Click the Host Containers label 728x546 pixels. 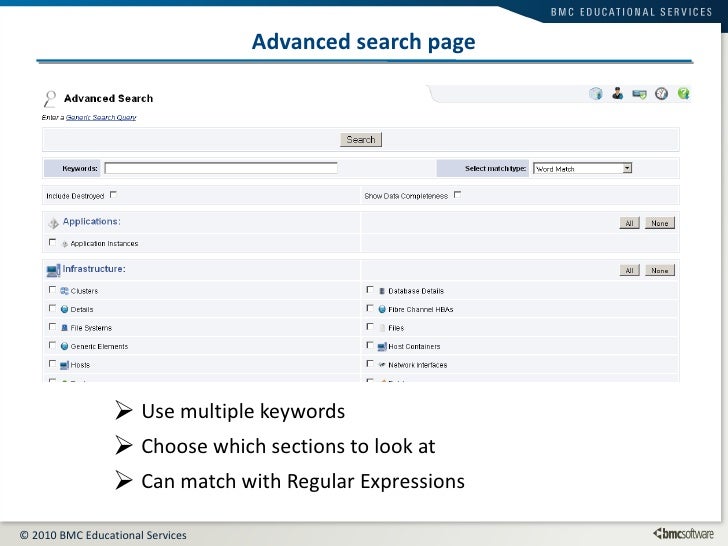coord(414,347)
